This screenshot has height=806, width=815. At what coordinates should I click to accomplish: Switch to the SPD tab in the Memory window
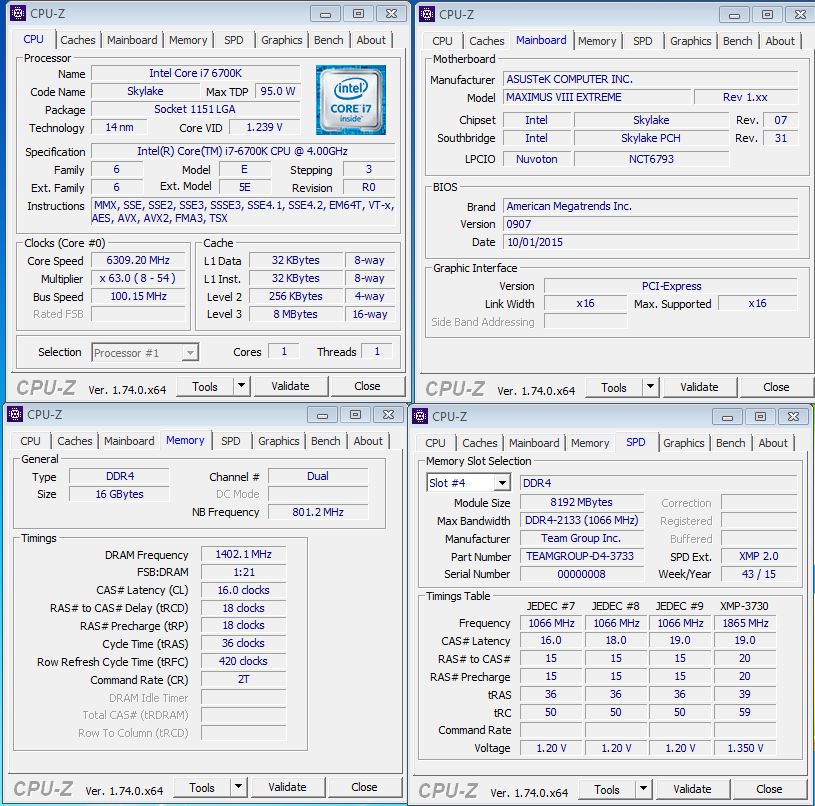click(x=231, y=441)
